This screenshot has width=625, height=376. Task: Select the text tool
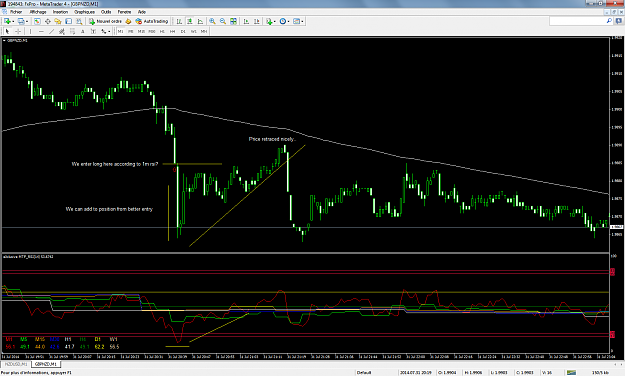click(83, 31)
